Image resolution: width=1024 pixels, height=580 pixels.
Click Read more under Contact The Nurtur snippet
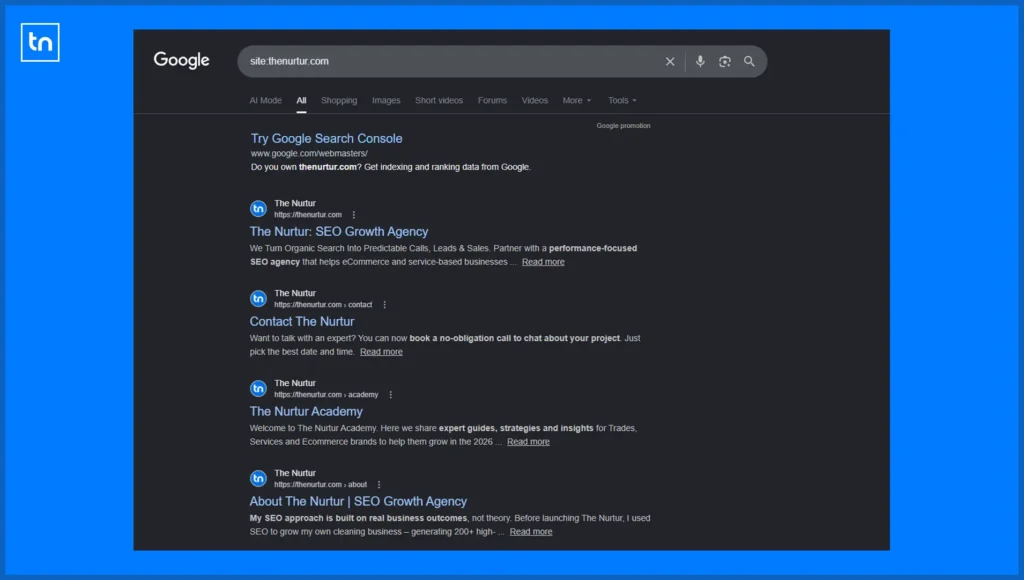(381, 352)
